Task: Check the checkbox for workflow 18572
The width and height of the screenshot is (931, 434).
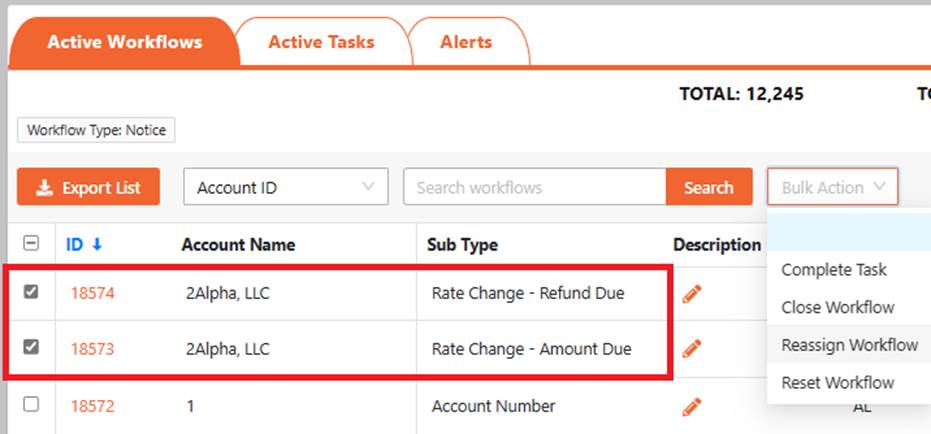Action: tap(31, 405)
